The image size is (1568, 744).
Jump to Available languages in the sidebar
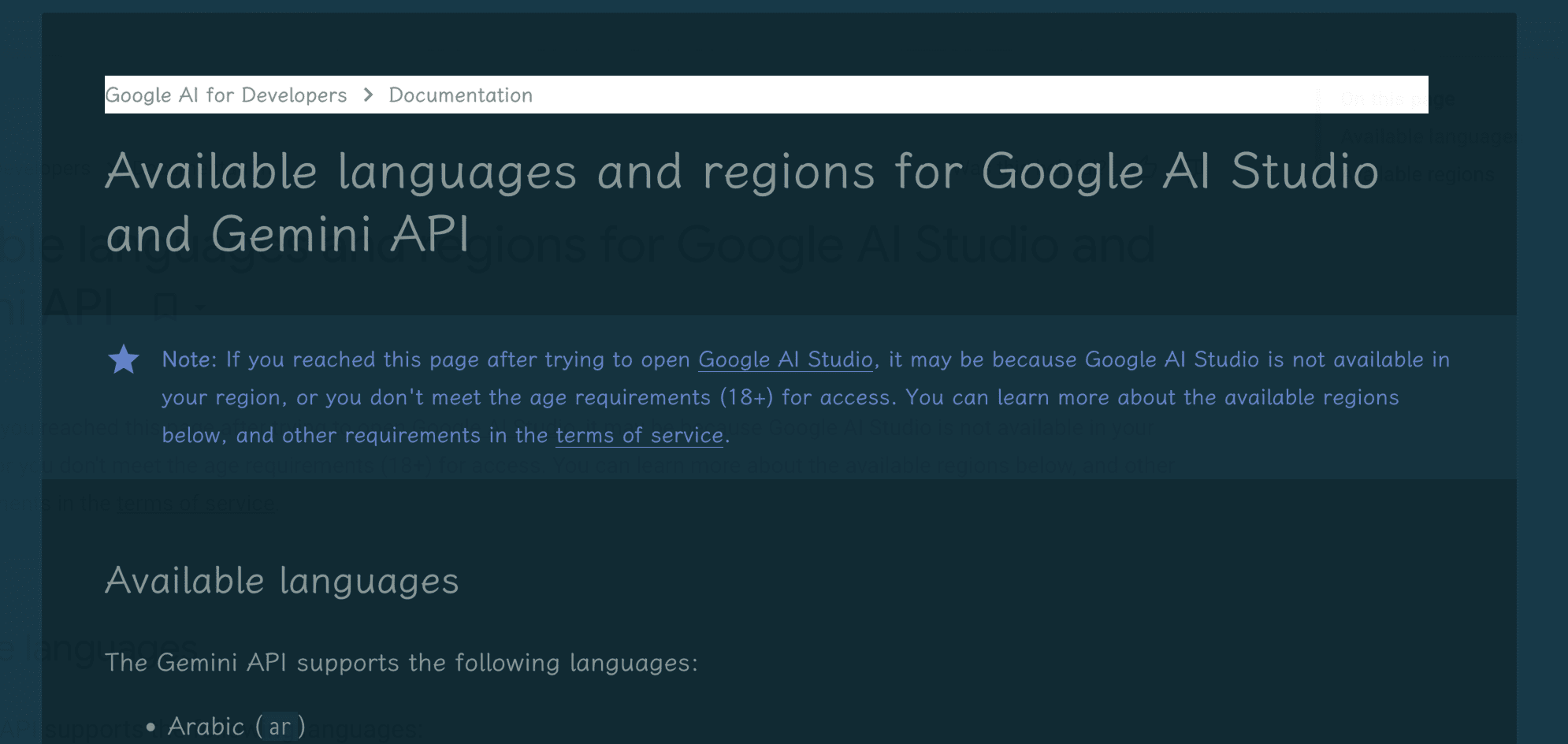pos(1427,136)
